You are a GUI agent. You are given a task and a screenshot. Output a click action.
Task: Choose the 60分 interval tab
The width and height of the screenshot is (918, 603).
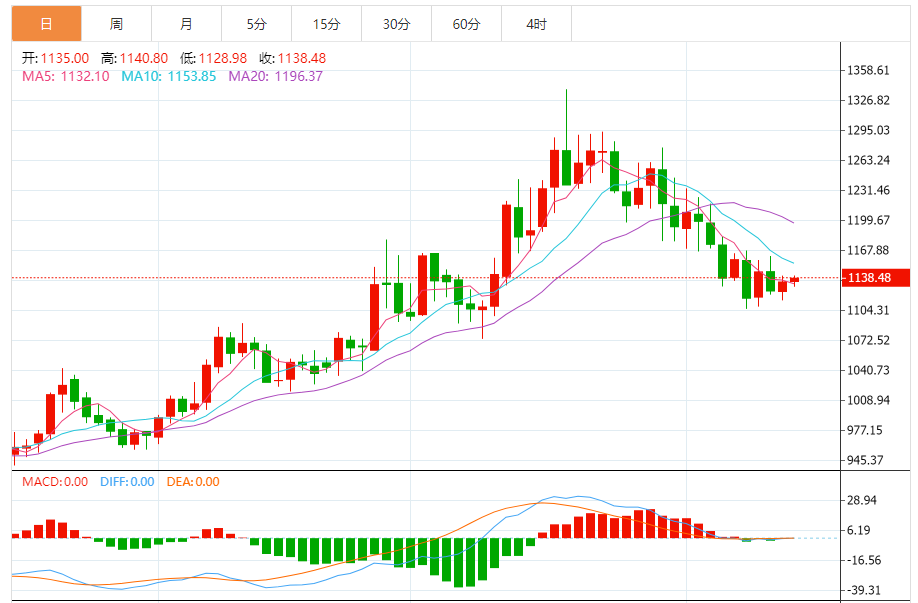click(x=466, y=24)
